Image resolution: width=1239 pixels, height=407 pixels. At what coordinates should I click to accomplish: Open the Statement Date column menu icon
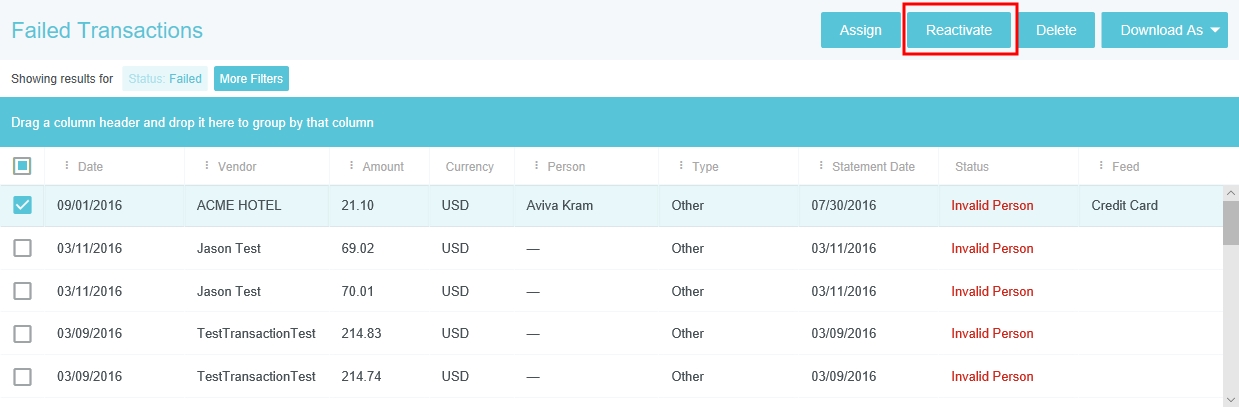821,166
